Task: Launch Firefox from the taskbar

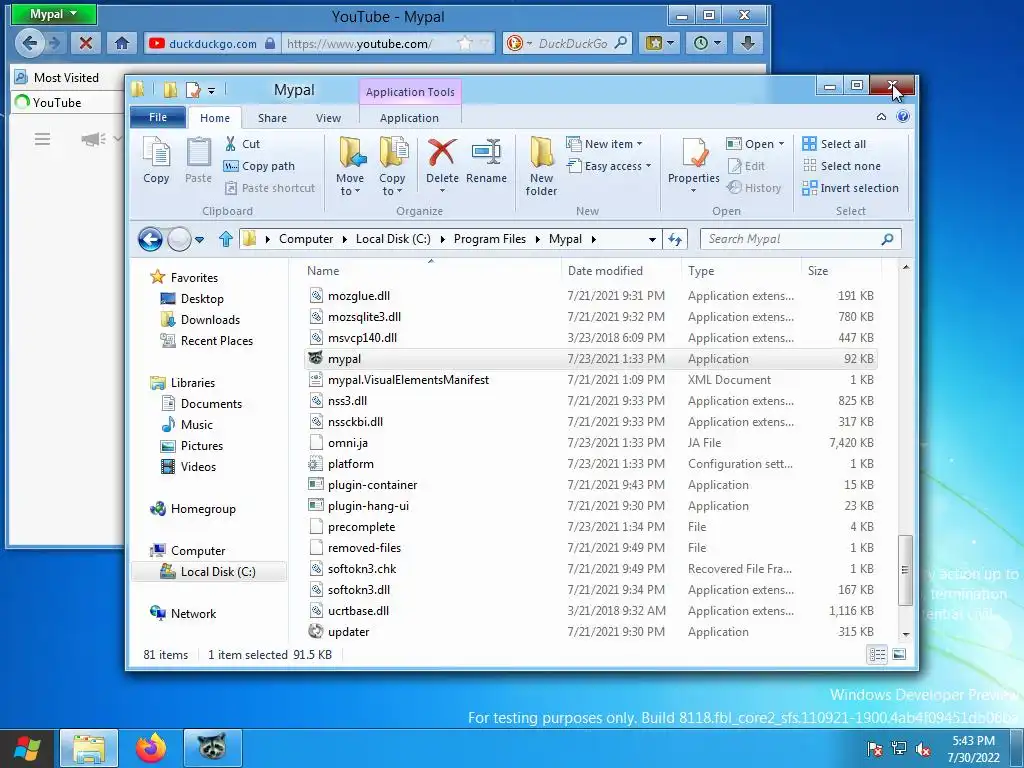Action: click(151, 748)
